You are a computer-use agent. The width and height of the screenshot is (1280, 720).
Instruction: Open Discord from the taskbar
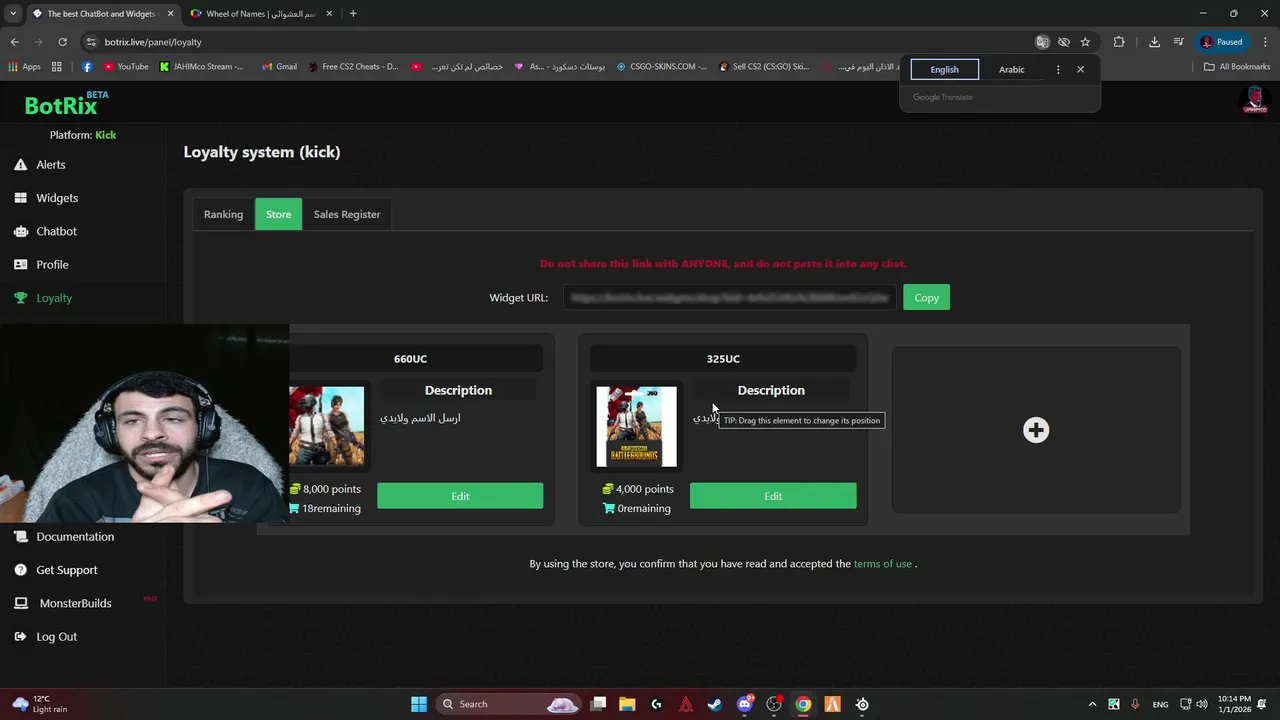(x=745, y=704)
